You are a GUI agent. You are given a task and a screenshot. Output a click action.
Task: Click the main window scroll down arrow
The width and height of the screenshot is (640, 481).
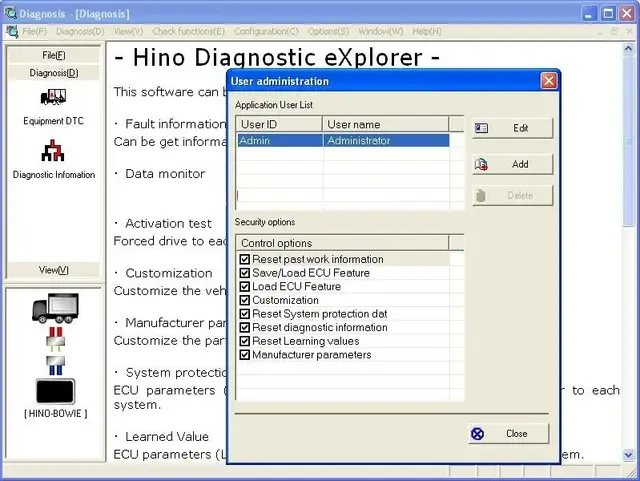tap(628, 455)
